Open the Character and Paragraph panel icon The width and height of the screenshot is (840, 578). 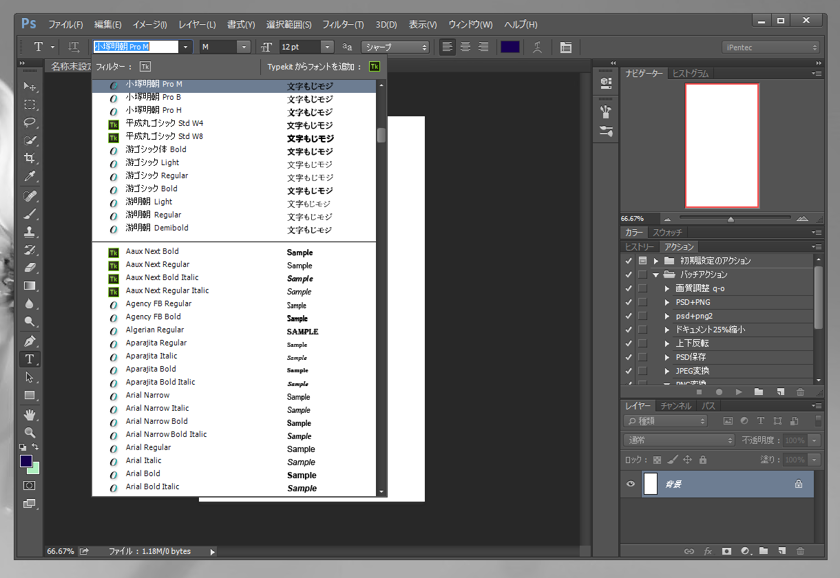(x=566, y=47)
